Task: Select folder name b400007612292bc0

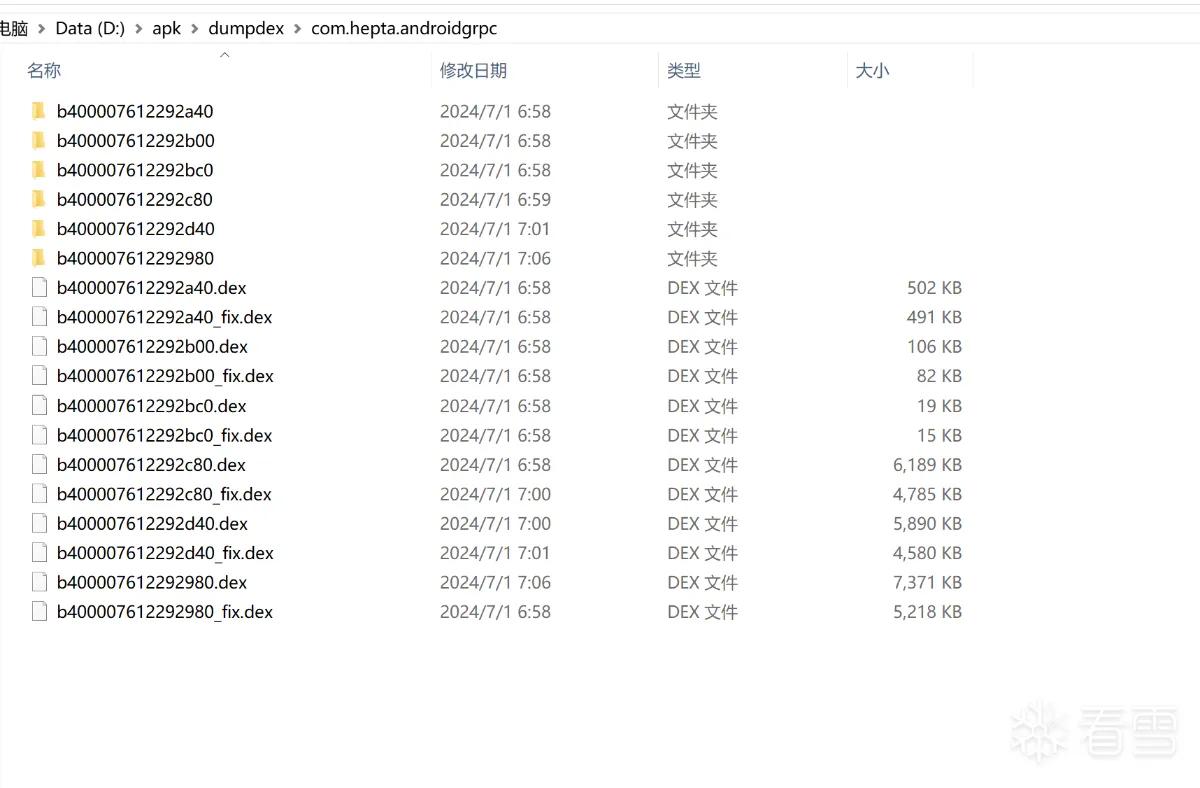Action: (135, 170)
